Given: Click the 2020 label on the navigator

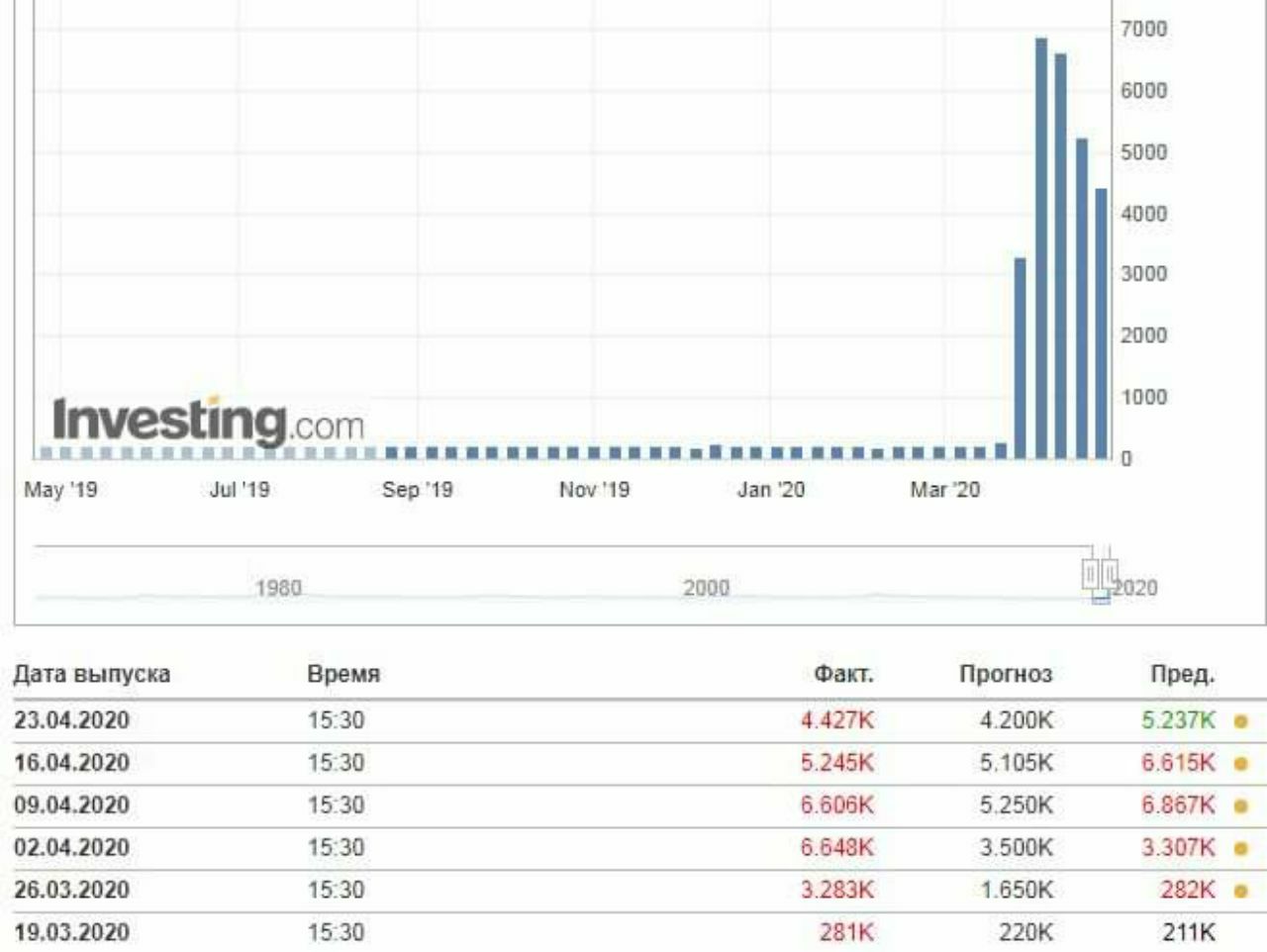Looking at the screenshot, I should (x=1134, y=588).
